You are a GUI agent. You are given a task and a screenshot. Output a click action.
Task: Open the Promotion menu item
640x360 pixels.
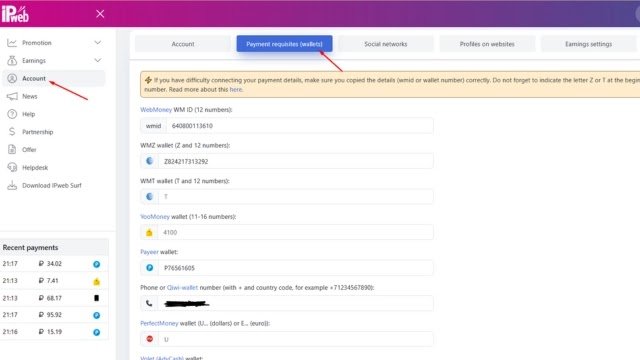[x=54, y=43]
